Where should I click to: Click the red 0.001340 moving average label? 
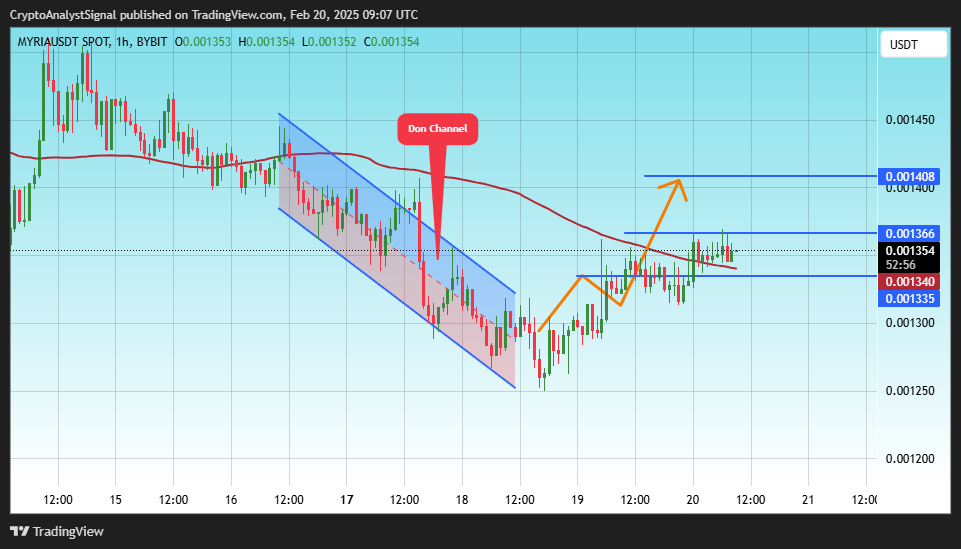pyautogui.click(x=908, y=282)
